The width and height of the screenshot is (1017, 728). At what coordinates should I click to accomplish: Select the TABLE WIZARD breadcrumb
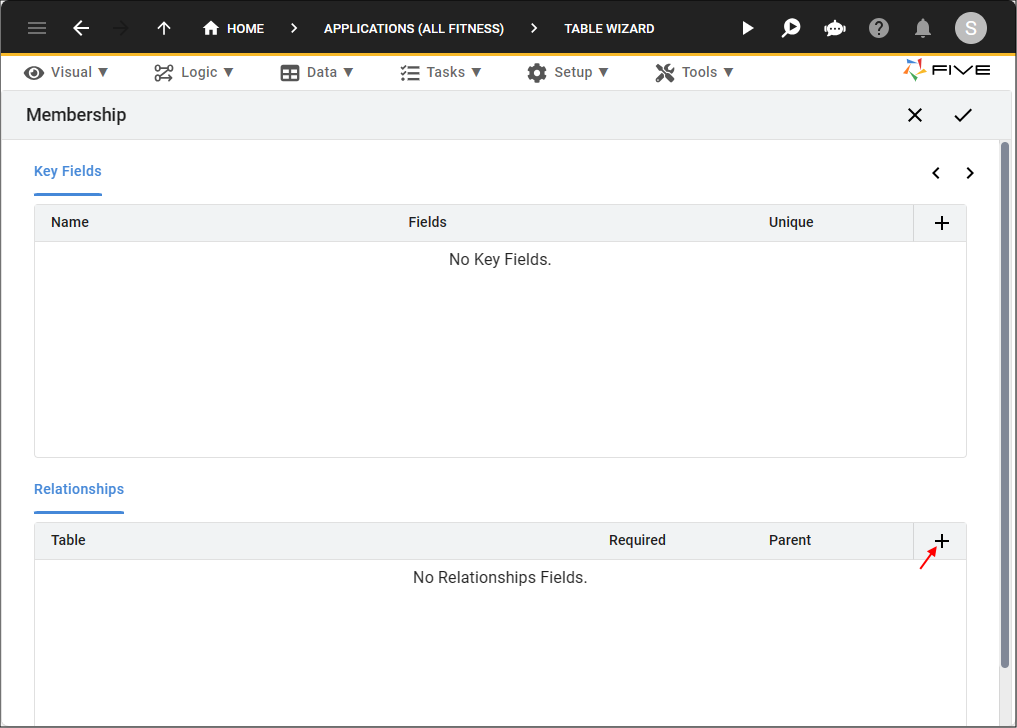[609, 29]
